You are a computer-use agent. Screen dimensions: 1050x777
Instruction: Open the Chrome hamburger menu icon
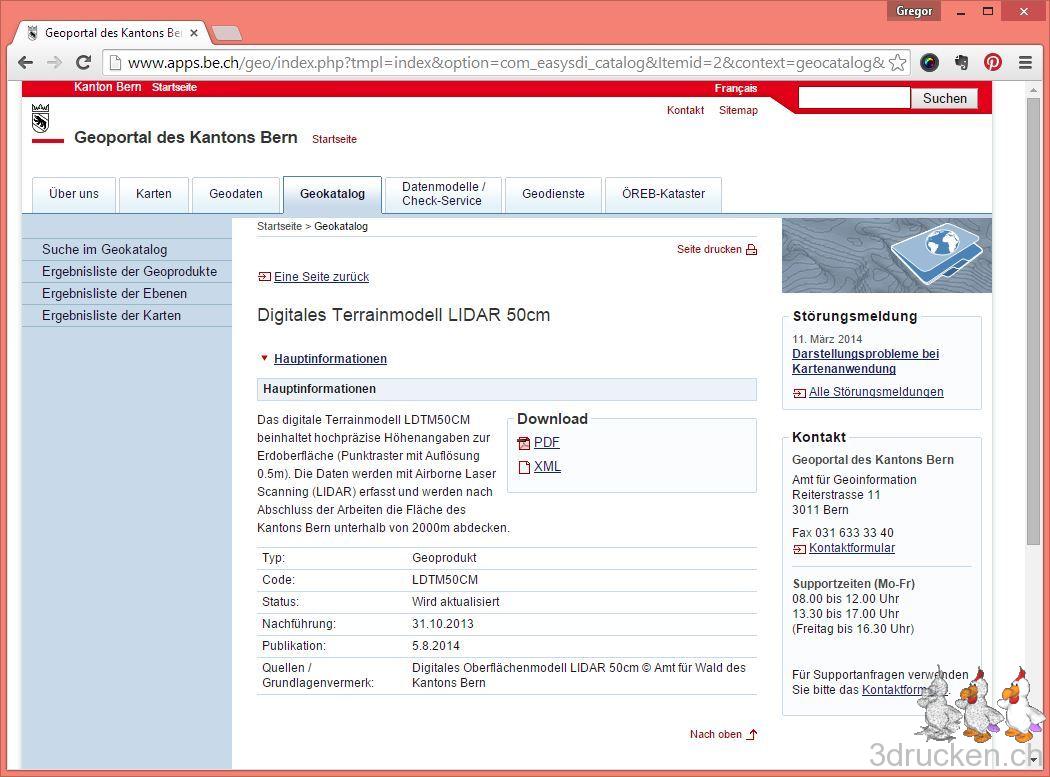[1026, 62]
